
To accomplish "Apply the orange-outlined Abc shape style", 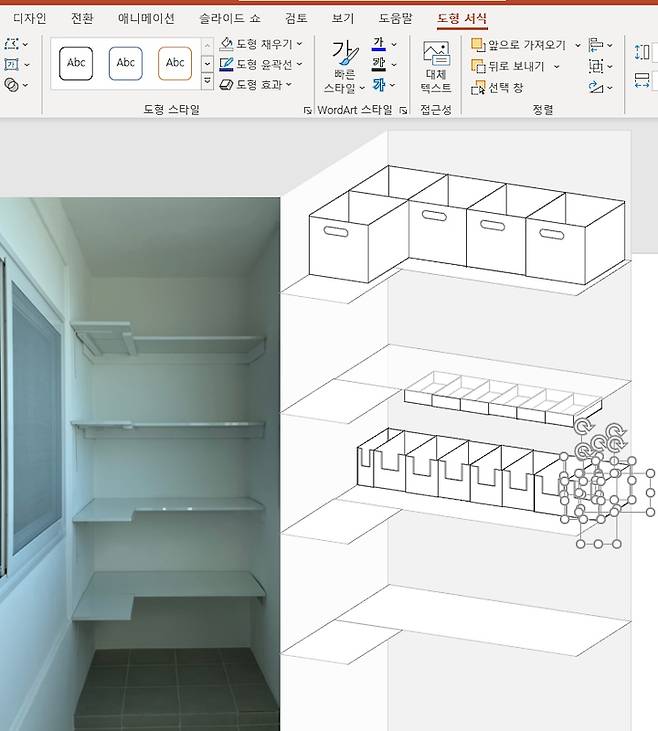I will [175, 63].
